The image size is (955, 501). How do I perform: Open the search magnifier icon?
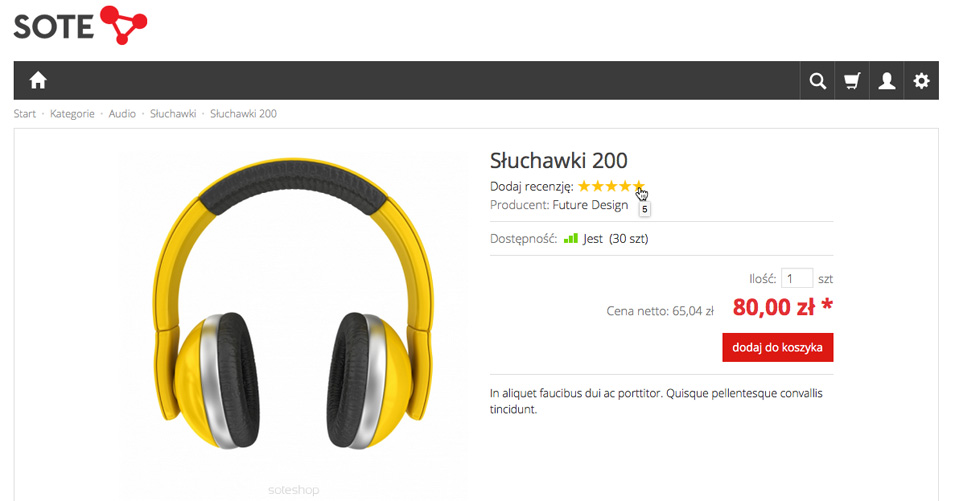click(x=817, y=81)
